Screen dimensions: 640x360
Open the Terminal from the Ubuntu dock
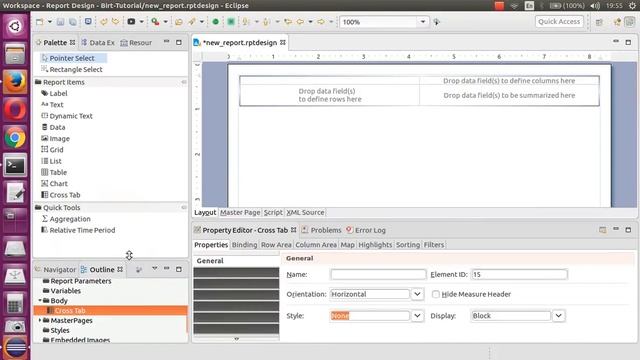pos(15,166)
